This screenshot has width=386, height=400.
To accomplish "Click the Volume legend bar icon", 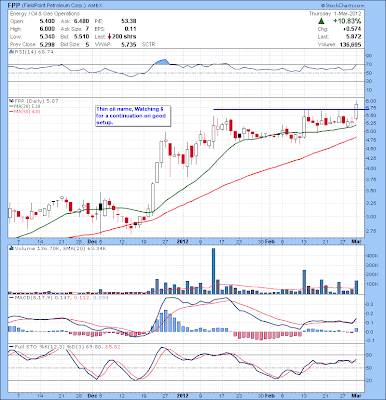I will point(10,248).
